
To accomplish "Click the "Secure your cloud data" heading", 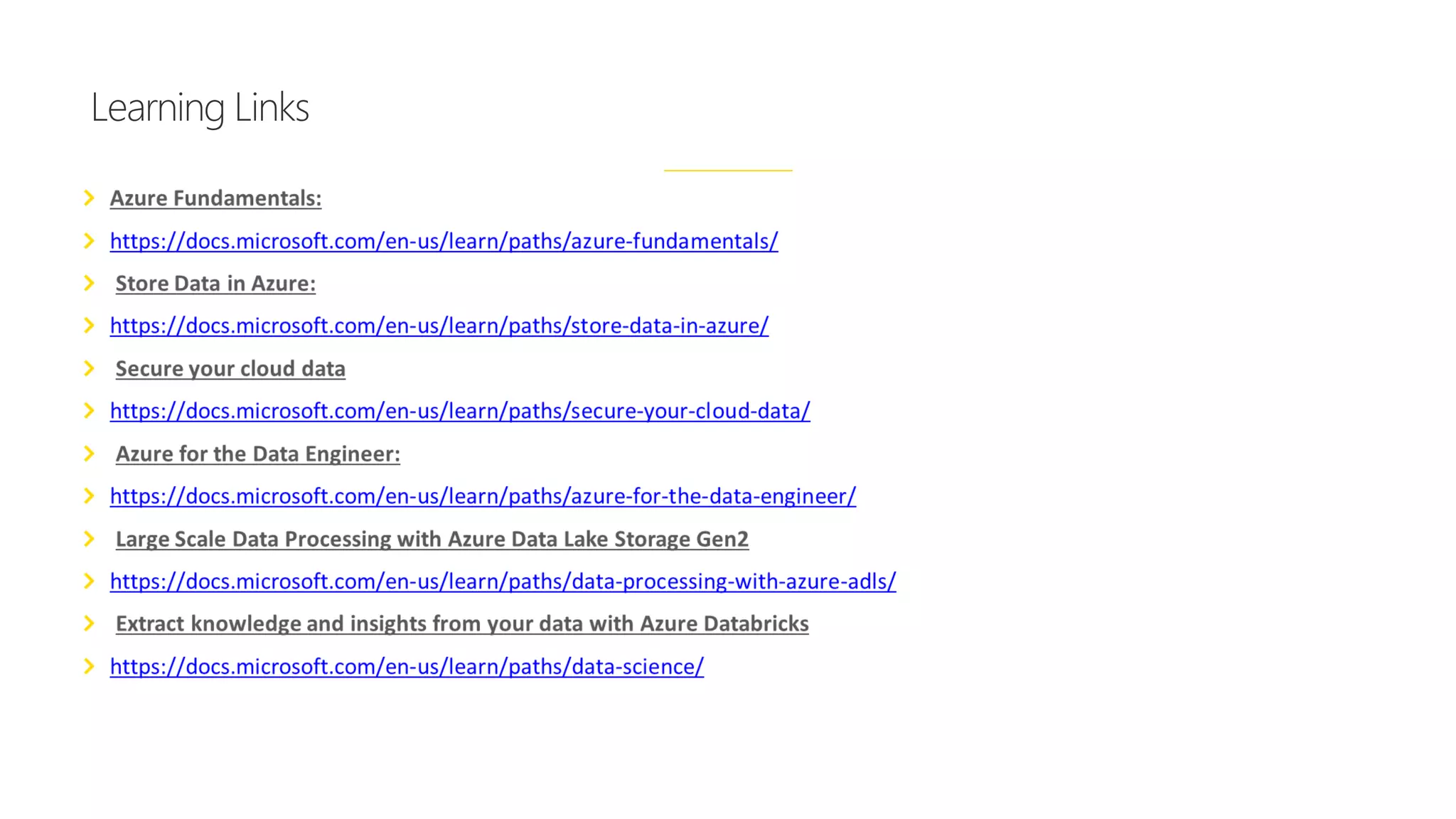I will (x=230, y=369).
